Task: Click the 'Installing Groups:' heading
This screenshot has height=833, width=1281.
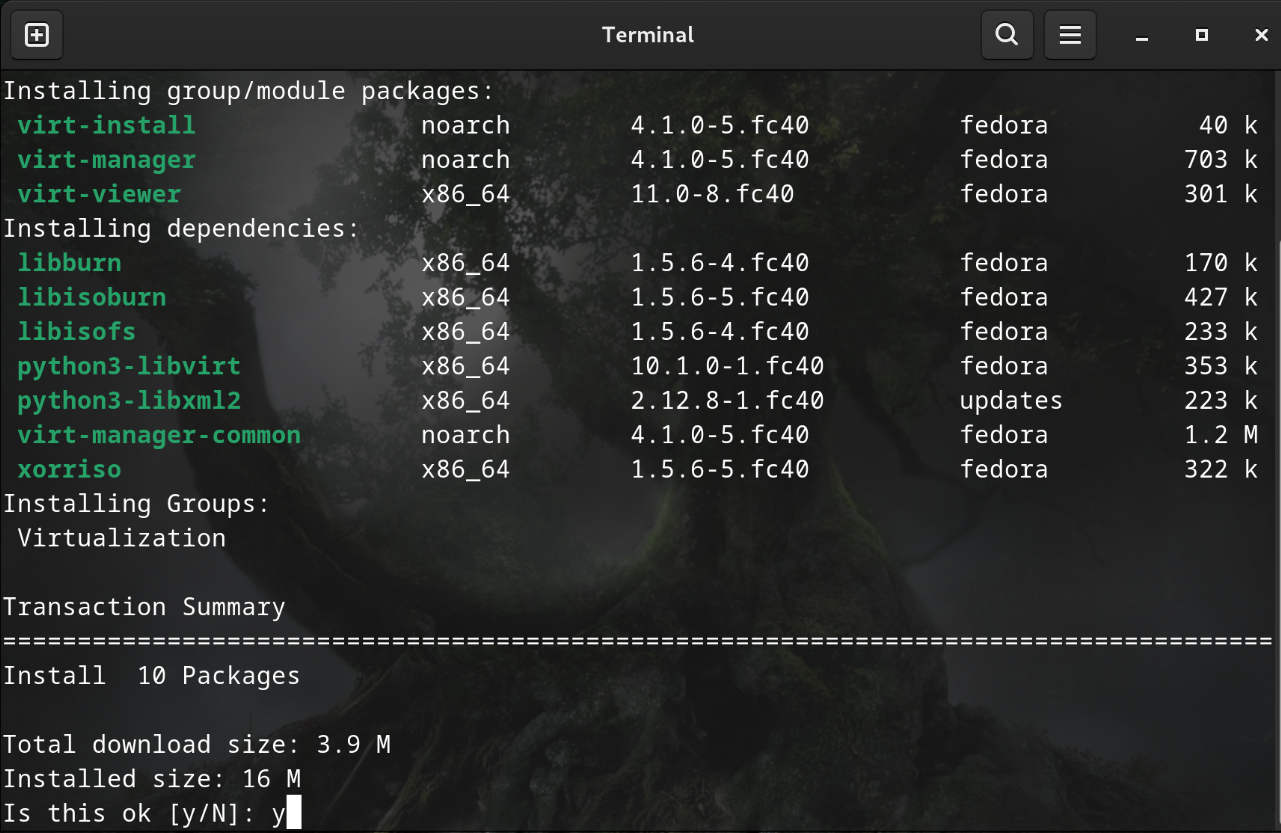Action: 137,504
